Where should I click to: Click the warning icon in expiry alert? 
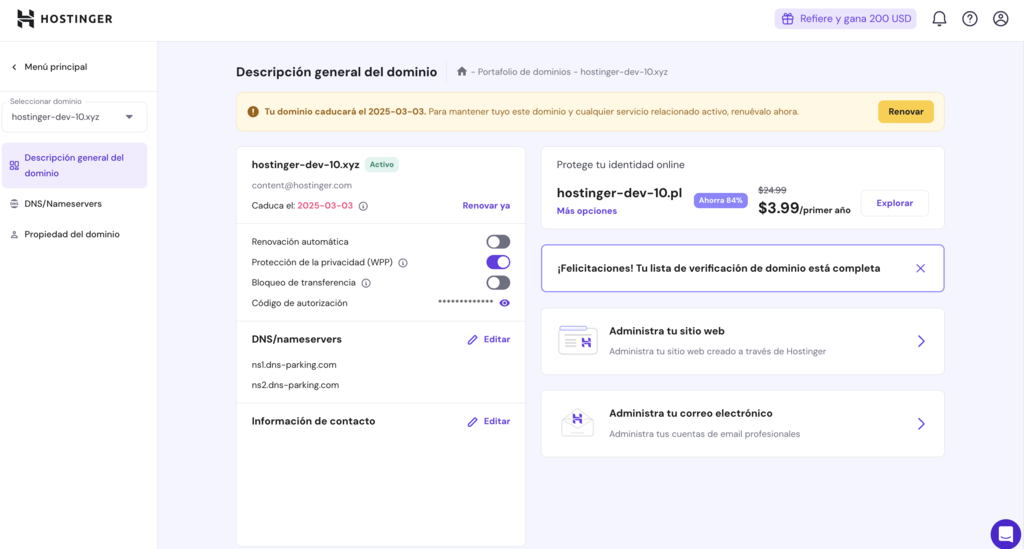tap(253, 112)
